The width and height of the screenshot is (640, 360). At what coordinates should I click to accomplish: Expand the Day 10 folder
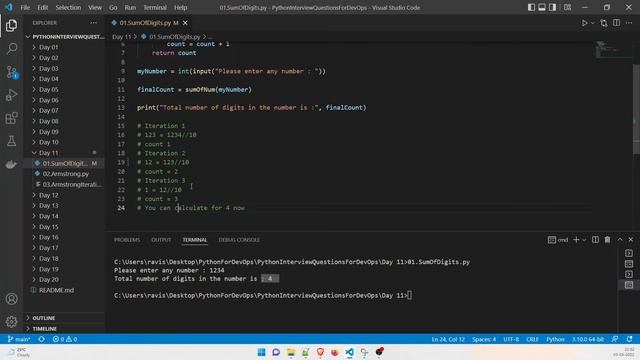pos(64,142)
